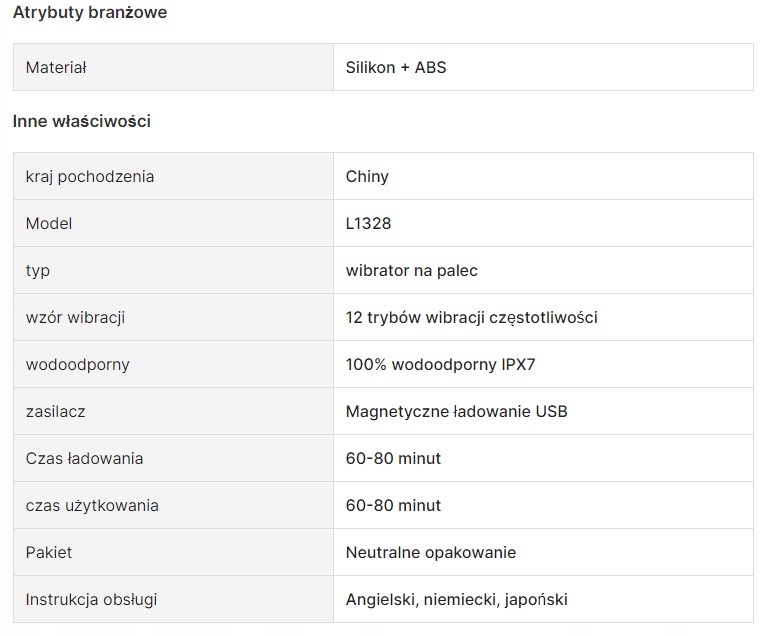This screenshot has height=636, width=761.
Task: Click the "Atrybuty branżowe" section heading
Action: [x=90, y=13]
